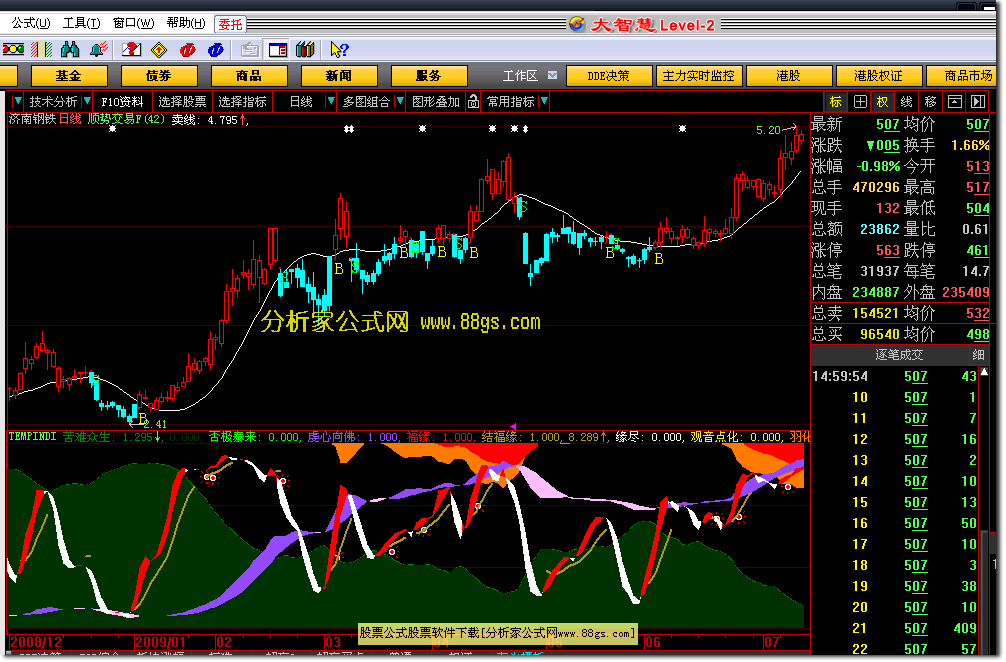Image resolution: width=1006 pixels, height=662 pixels.
Task: Open the alarm bell alert tool
Action: tap(98, 49)
